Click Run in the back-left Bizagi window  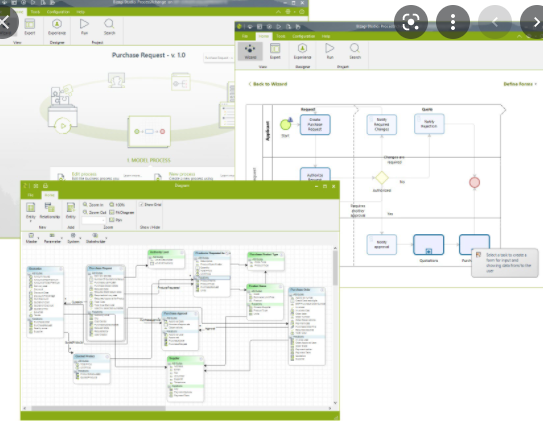click(84, 27)
